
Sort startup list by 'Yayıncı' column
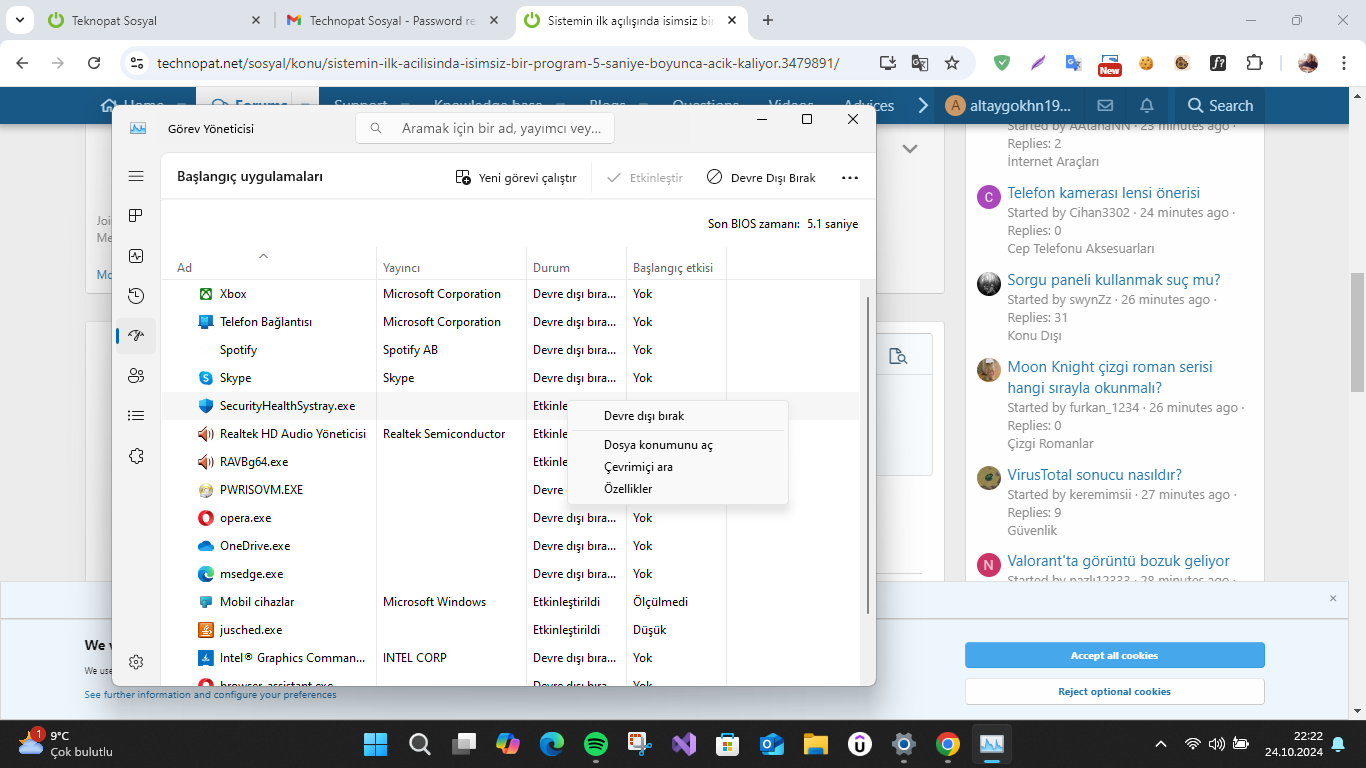[452, 263]
